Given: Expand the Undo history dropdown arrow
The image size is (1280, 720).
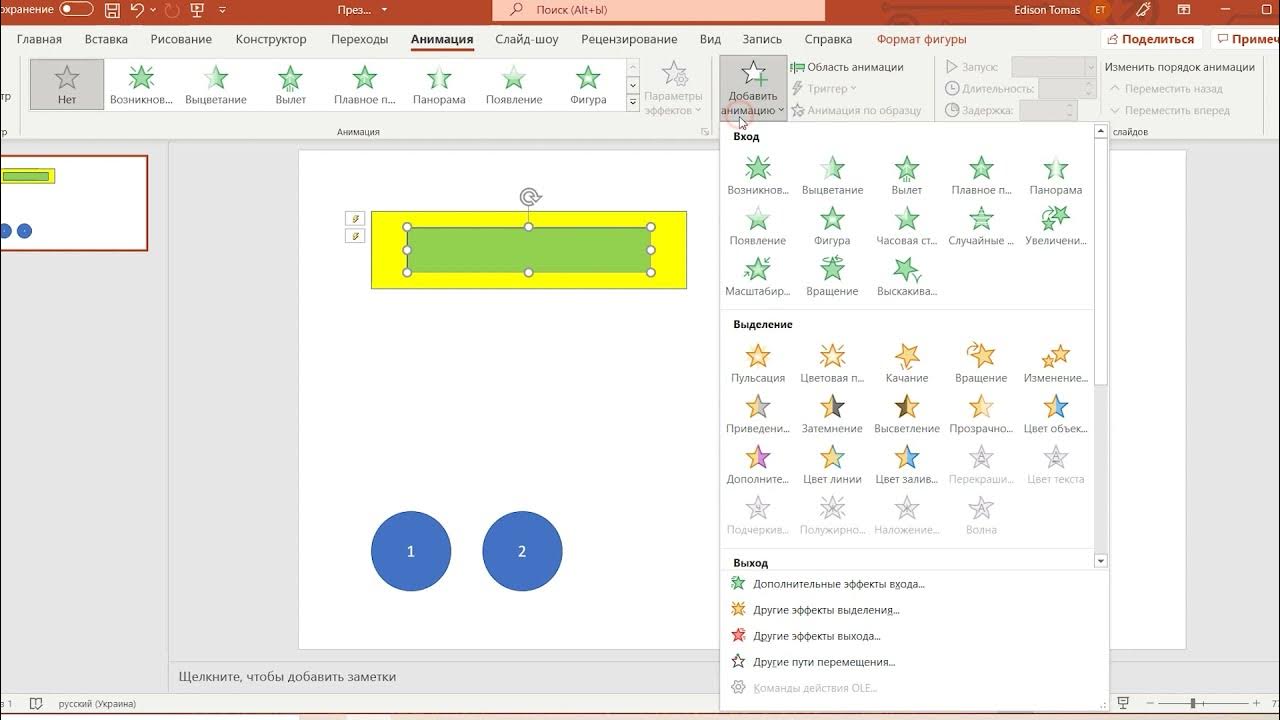Looking at the screenshot, I should [153, 11].
